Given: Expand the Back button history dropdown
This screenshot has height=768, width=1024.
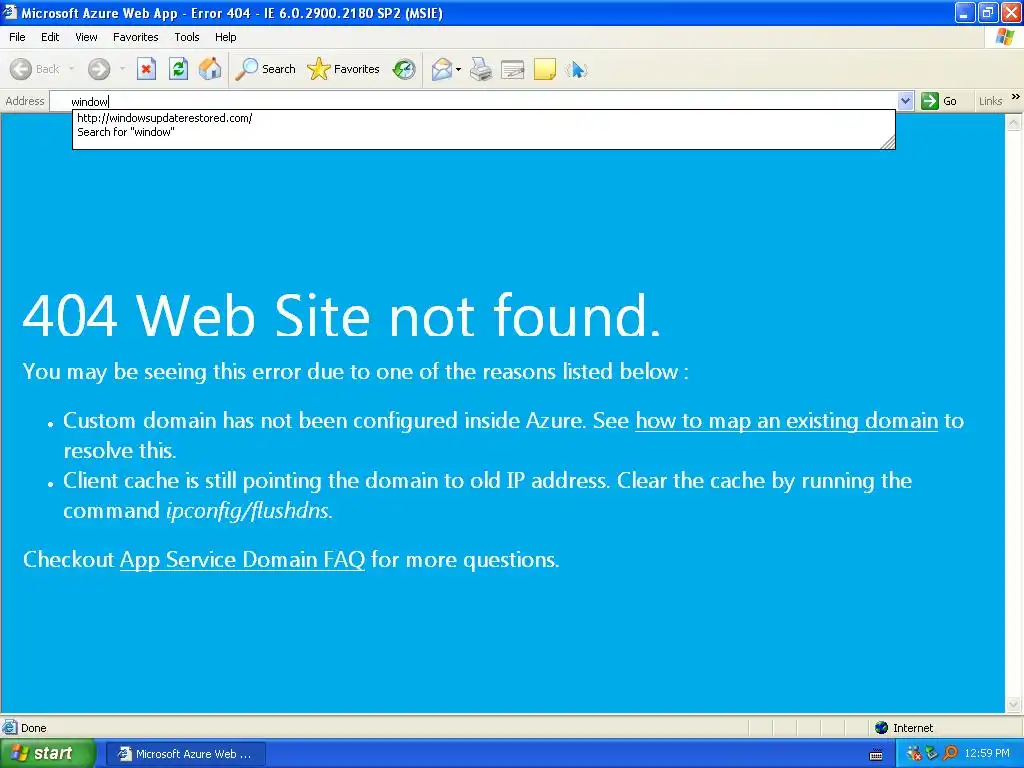Looking at the screenshot, I should [x=72, y=69].
